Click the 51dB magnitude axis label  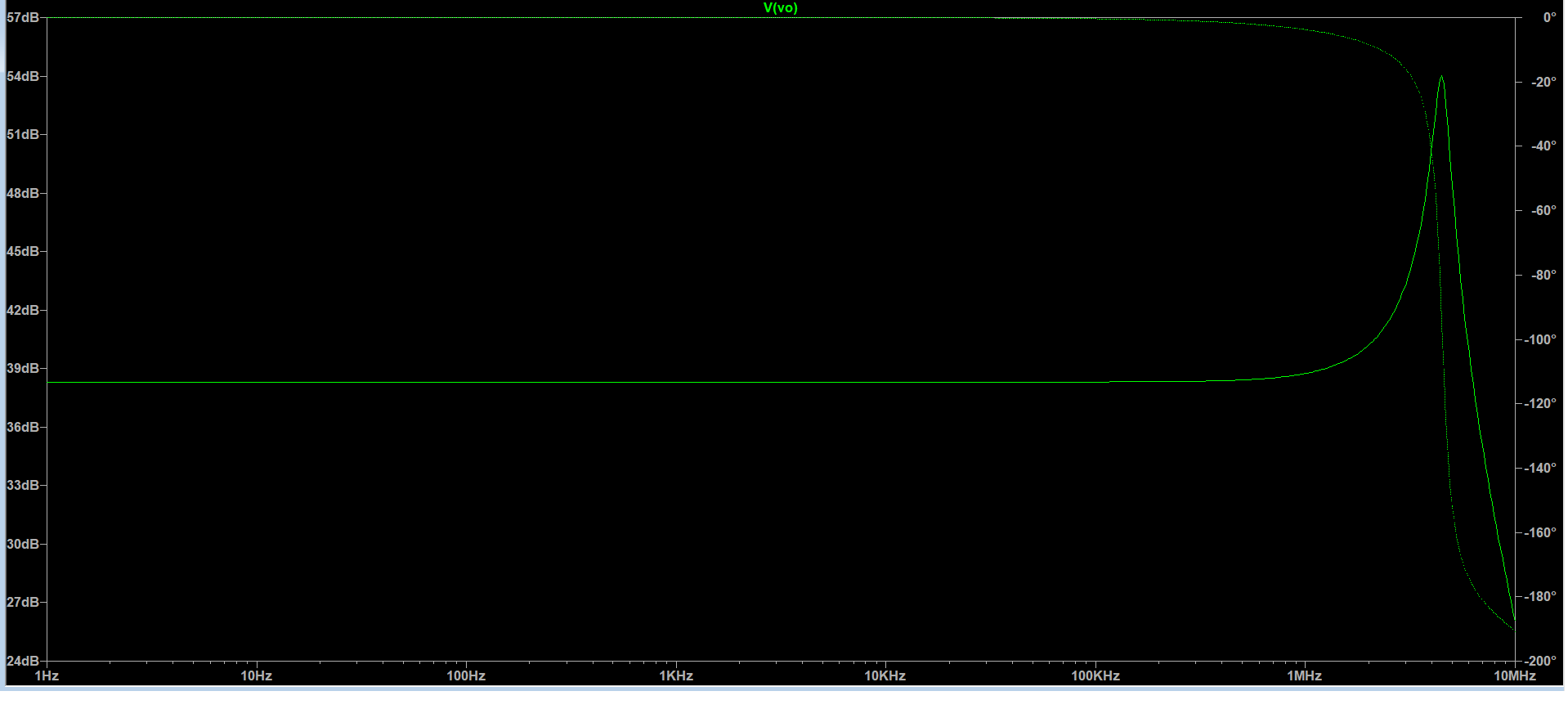coord(23,134)
